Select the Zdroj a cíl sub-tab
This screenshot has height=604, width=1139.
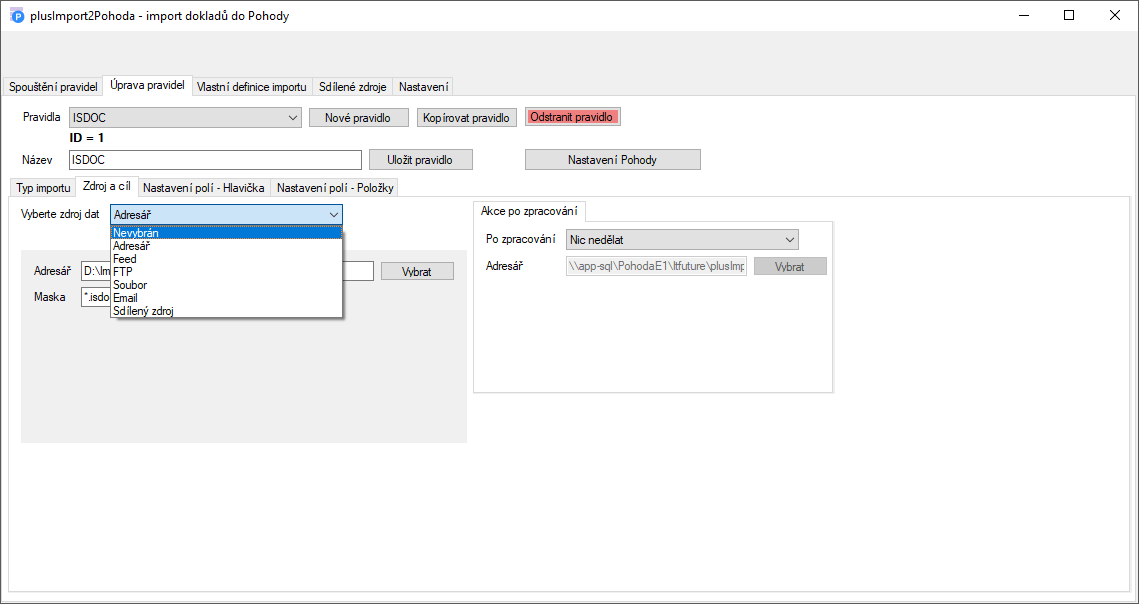pos(107,186)
